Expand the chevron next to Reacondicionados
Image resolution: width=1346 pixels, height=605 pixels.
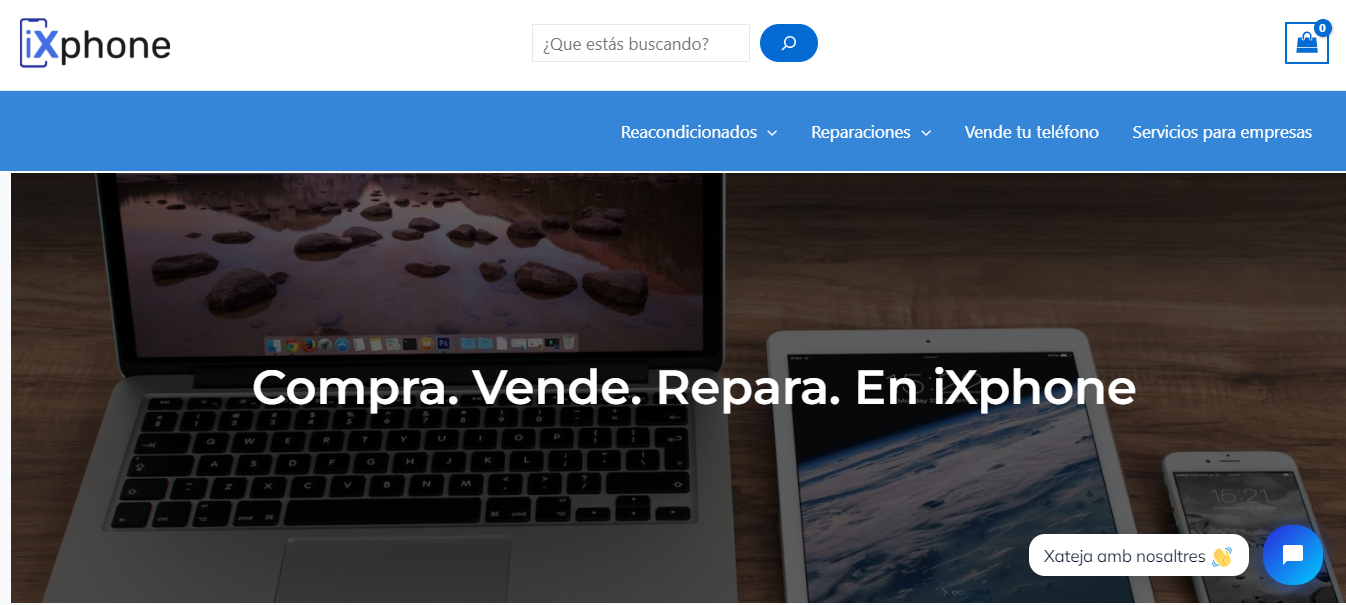point(772,133)
